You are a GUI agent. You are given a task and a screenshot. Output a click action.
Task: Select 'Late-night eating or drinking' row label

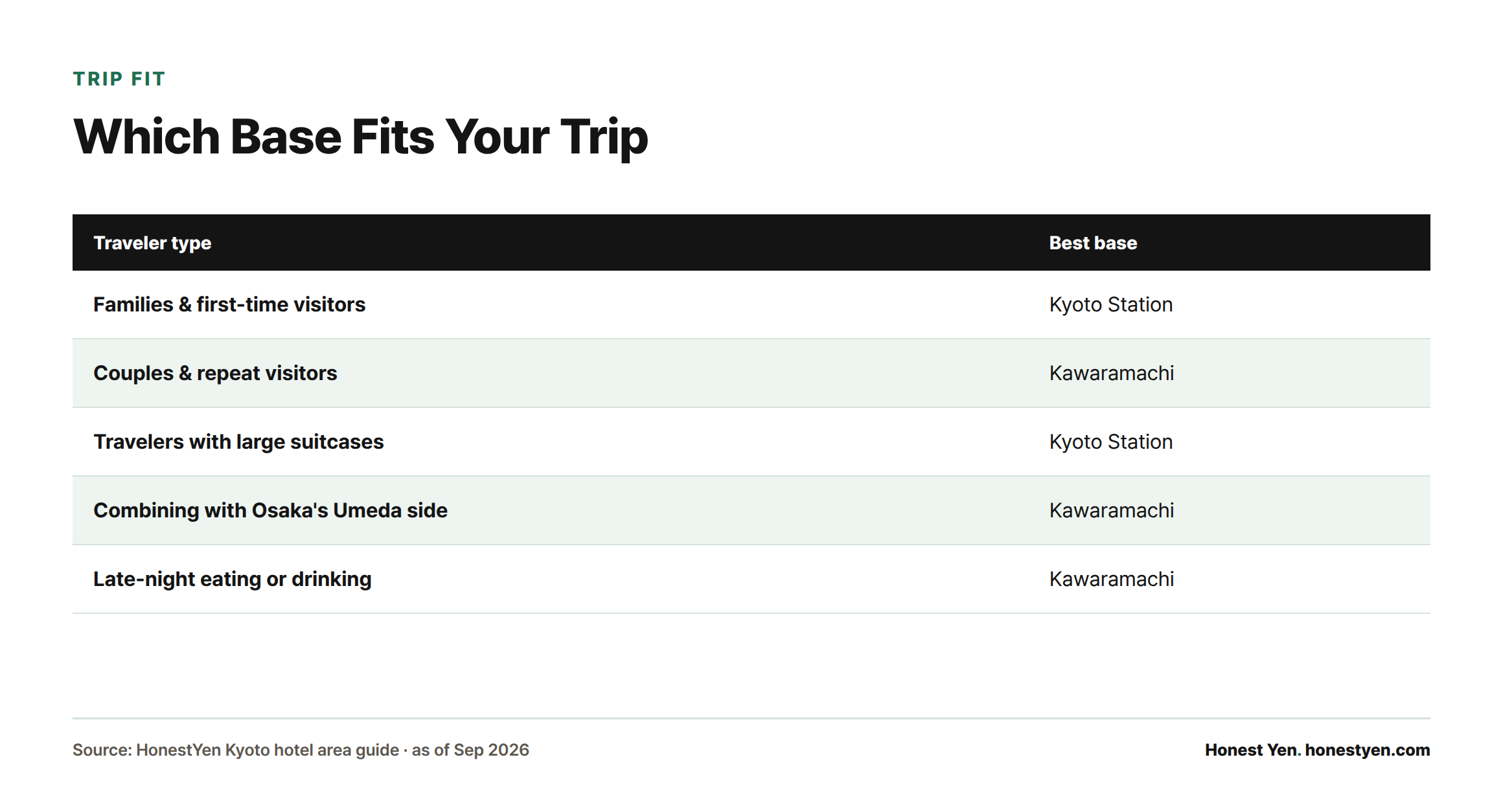pos(233,579)
